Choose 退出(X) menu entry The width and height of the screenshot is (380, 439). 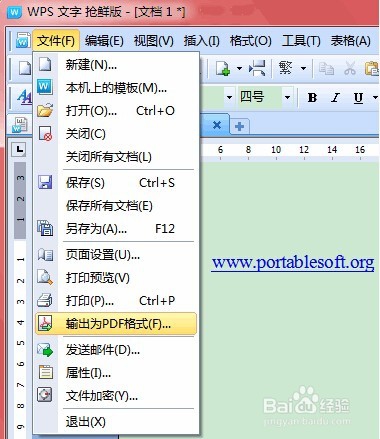point(115,422)
